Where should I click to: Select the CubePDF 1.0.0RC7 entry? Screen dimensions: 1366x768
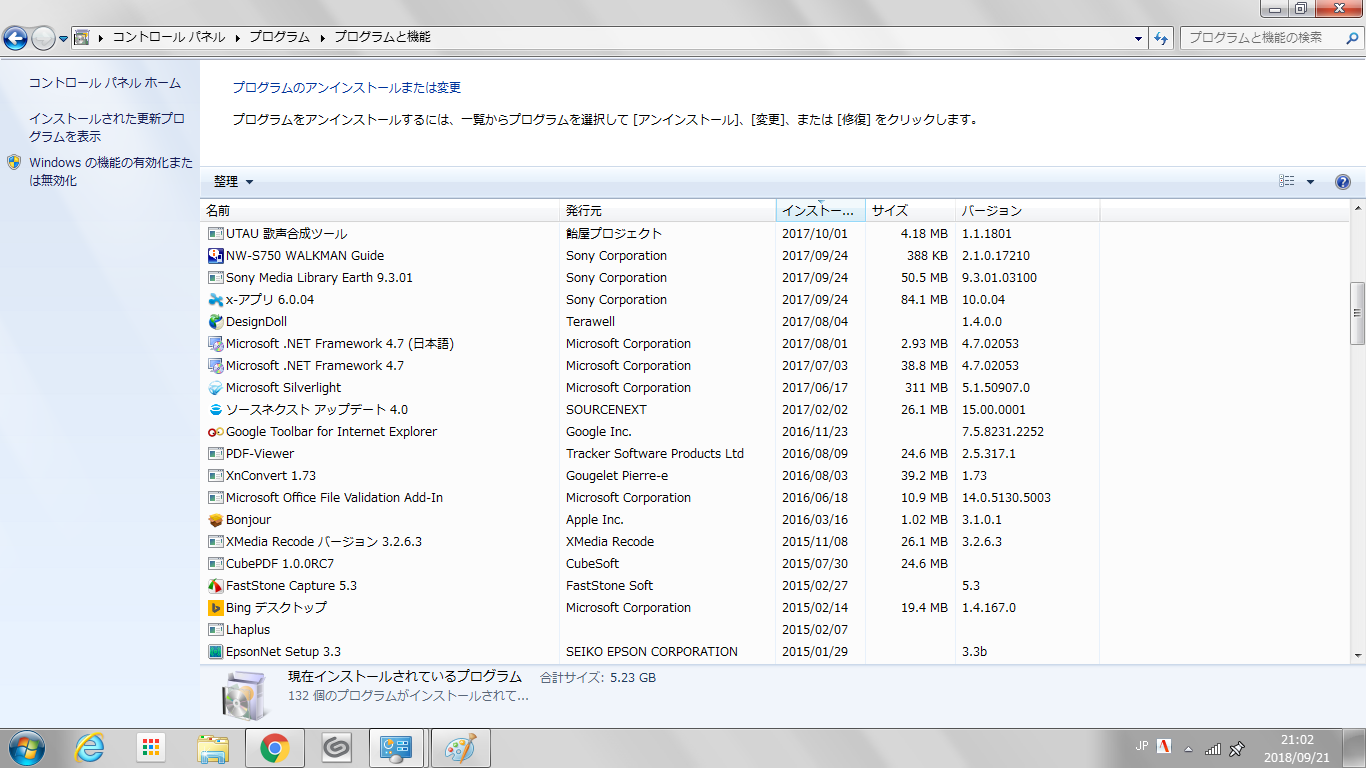click(x=280, y=564)
